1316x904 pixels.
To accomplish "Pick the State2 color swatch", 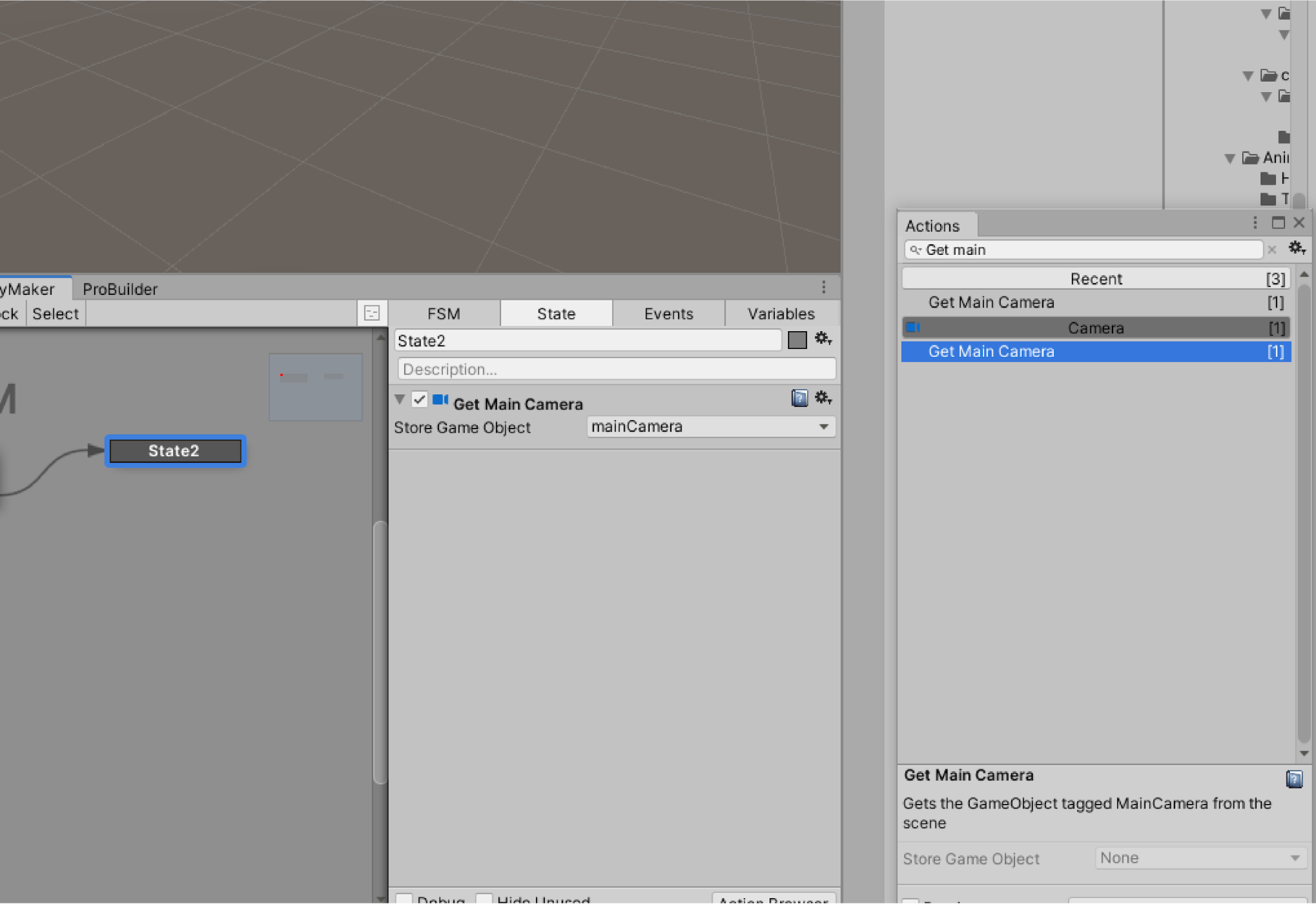I will click(797, 340).
